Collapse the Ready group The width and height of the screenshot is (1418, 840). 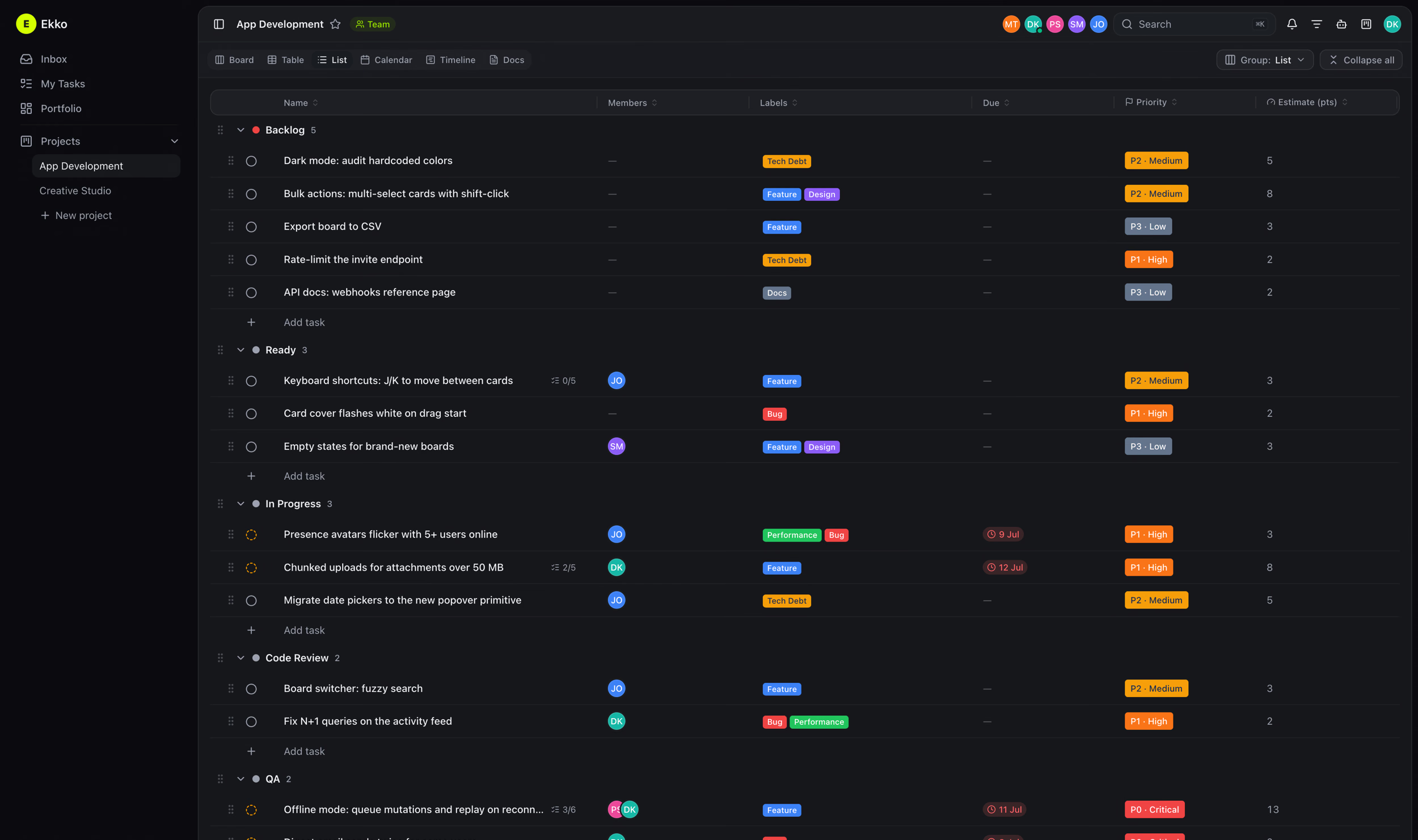click(x=240, y=350)
